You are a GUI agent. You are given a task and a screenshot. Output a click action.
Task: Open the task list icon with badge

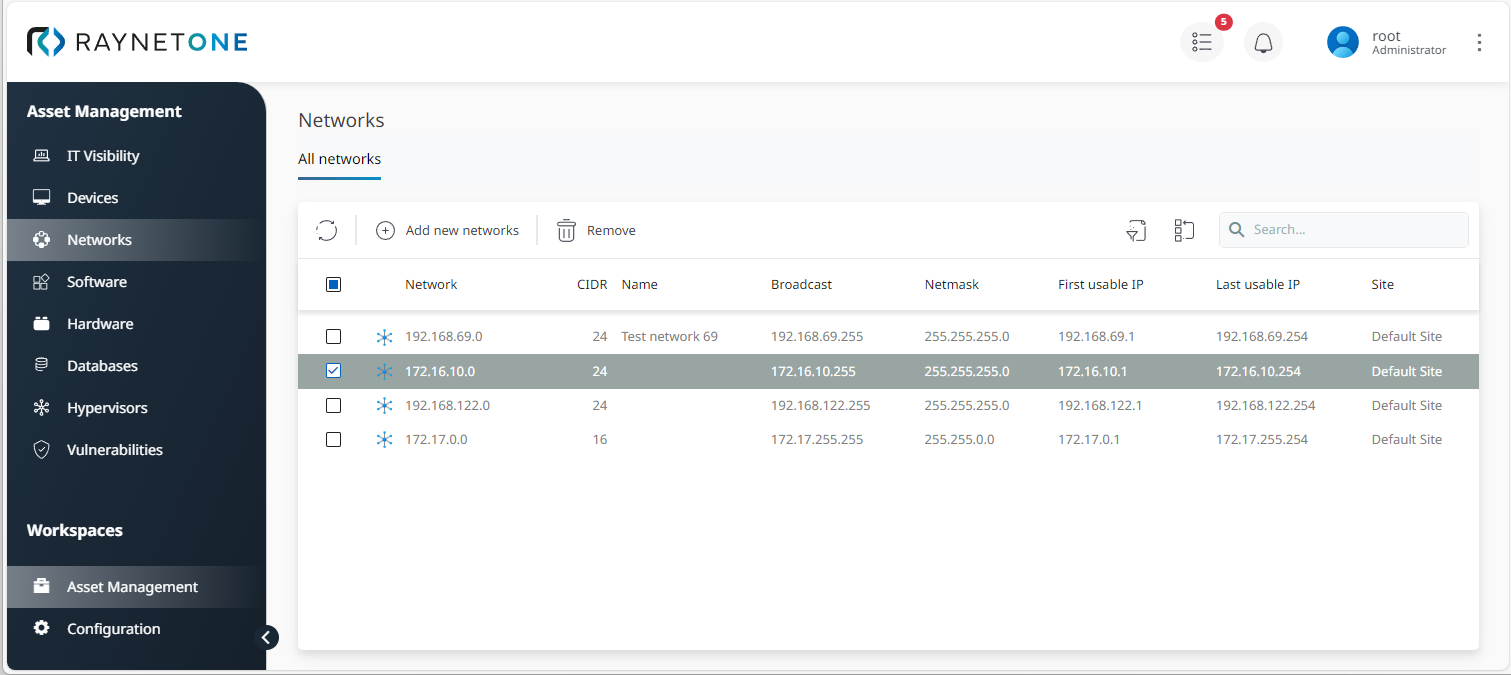click(x=1202, y=43)
